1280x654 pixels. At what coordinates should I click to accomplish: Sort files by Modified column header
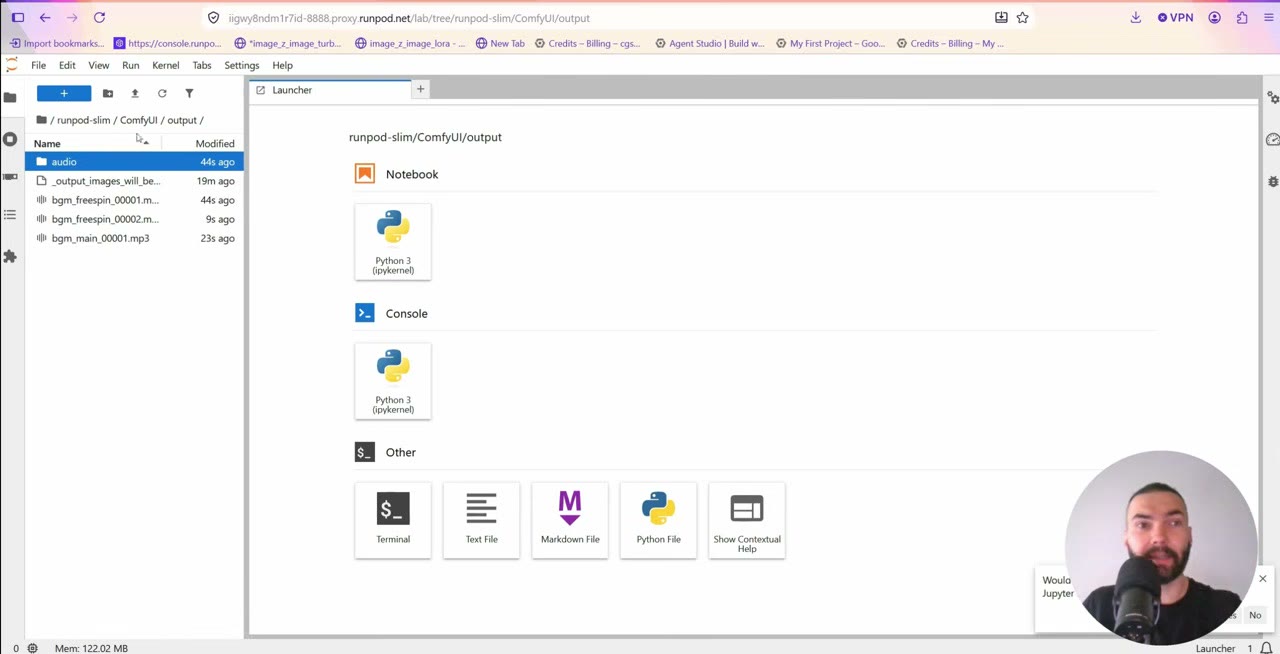click(x=202, y=143)
